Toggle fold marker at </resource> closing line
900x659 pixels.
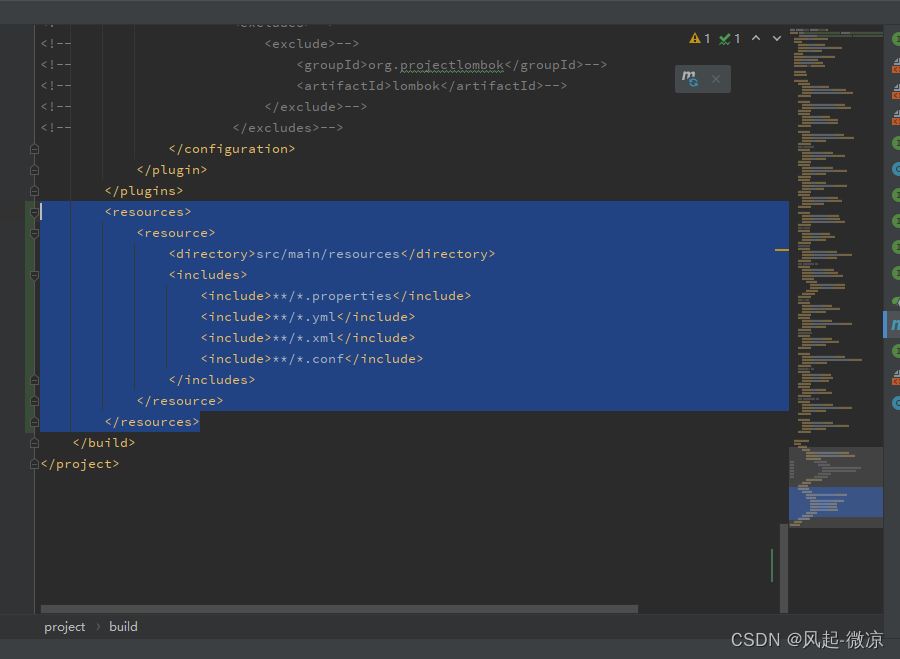pos(34,401)
